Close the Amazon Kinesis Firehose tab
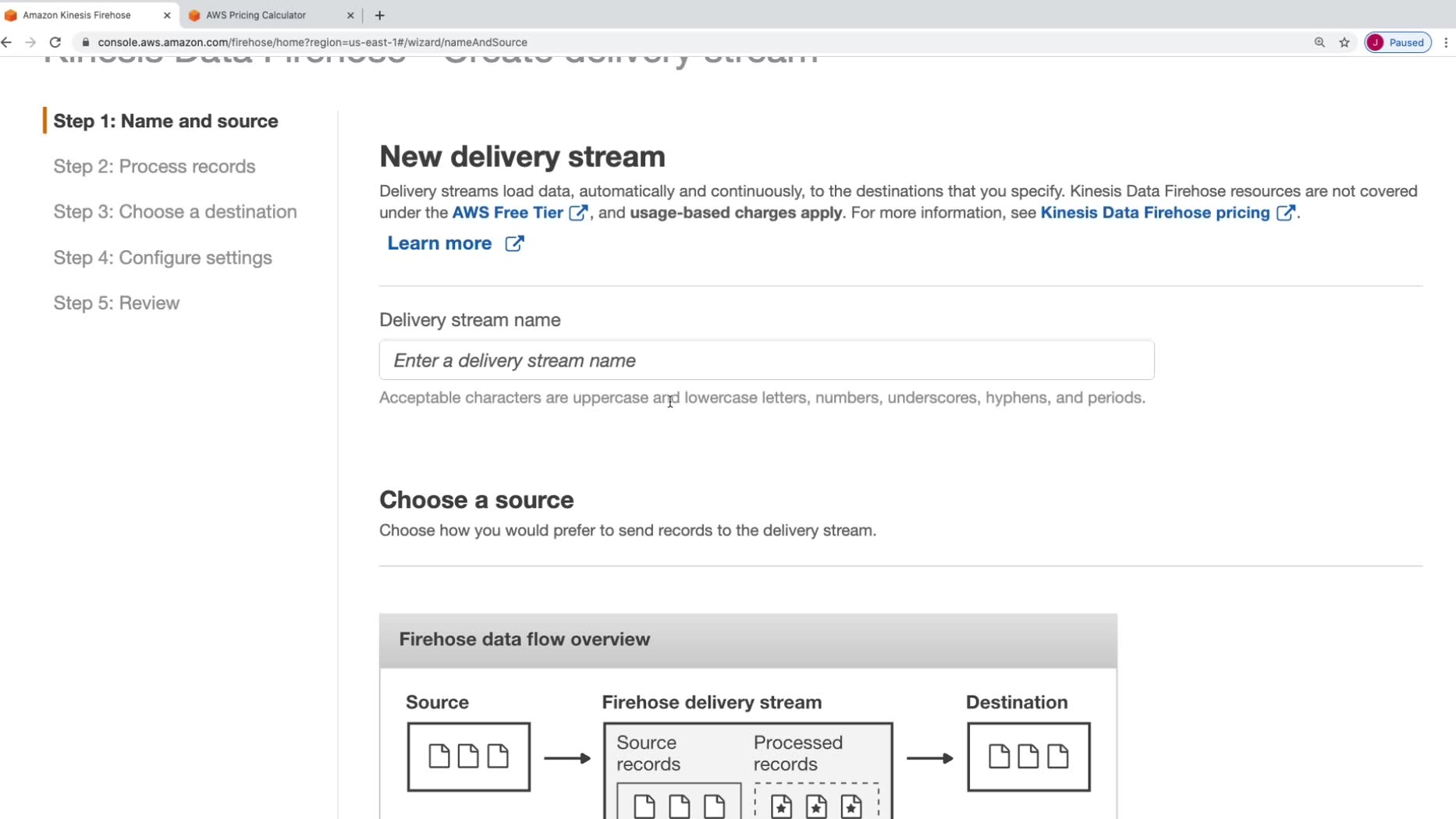Image resolution: width=1456 pixels, height=819 pixels. [167, 15]
